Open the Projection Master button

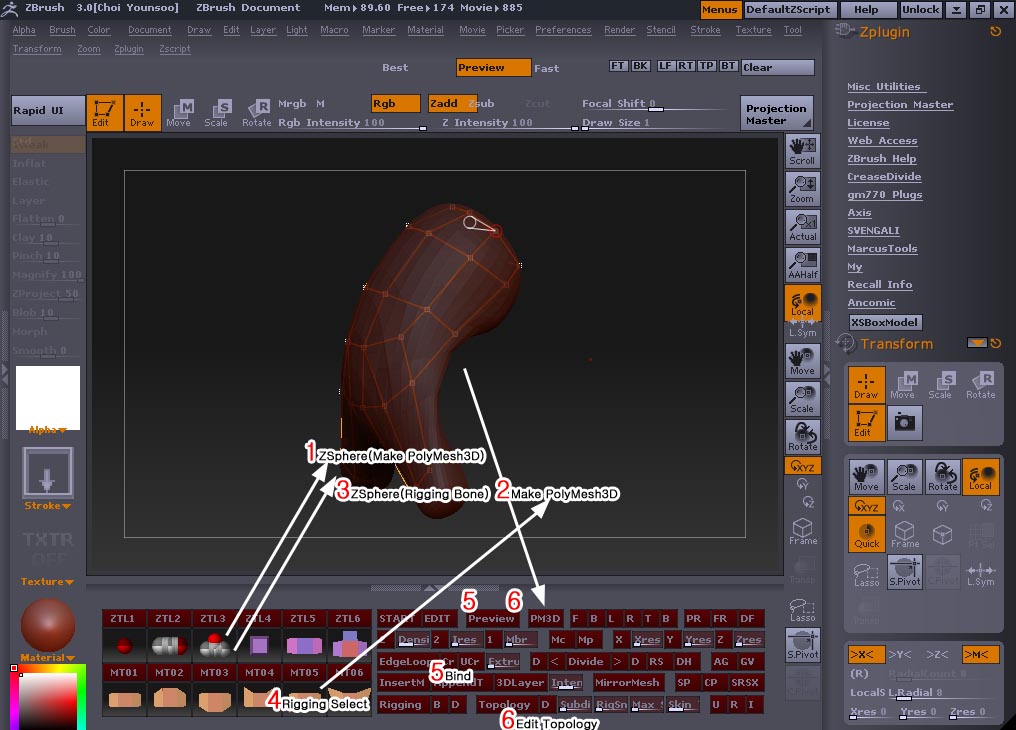click(x=776, y=113)
